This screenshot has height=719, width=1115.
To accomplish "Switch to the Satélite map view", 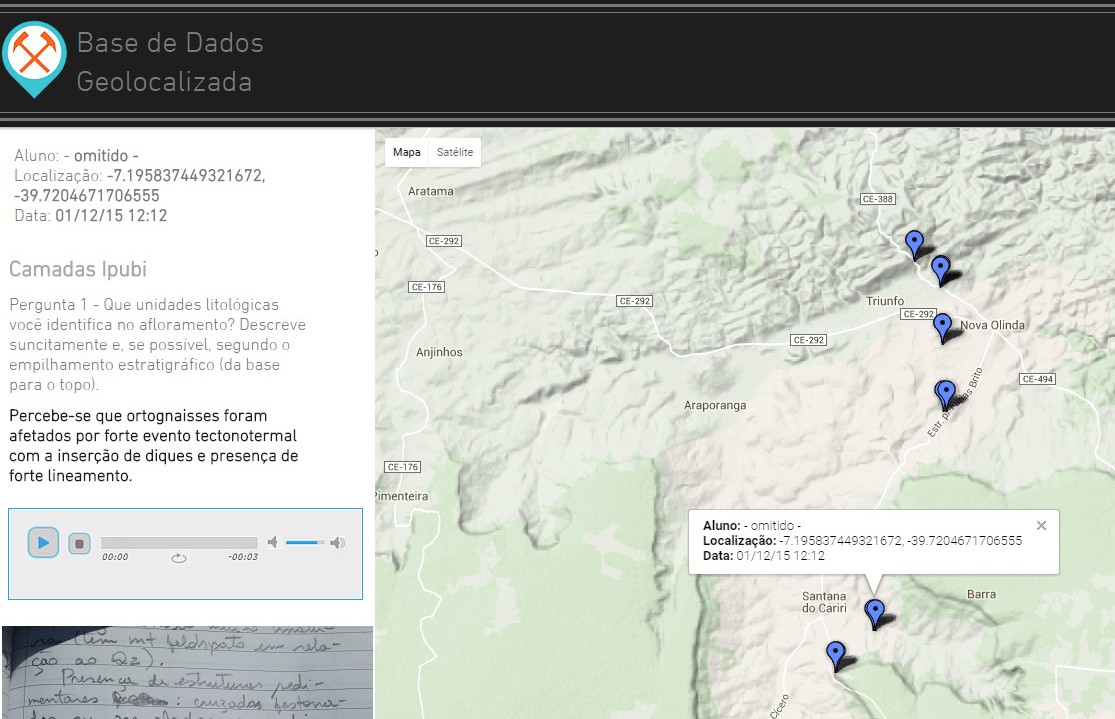I will (x=455, y=151).
